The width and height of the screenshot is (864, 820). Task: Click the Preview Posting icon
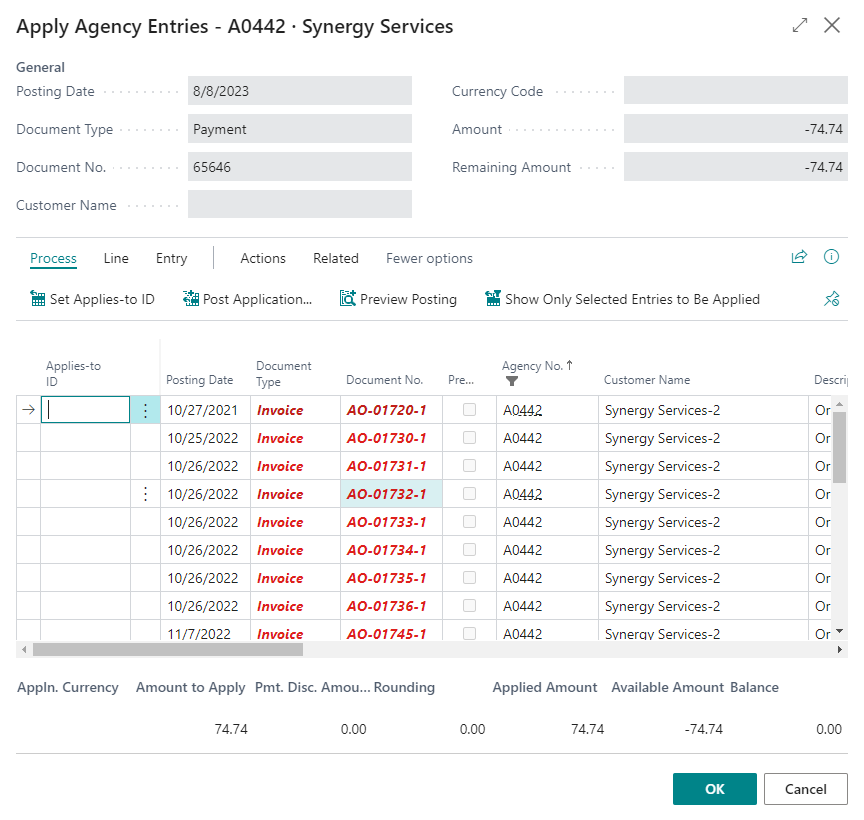[x=348, y=299]
